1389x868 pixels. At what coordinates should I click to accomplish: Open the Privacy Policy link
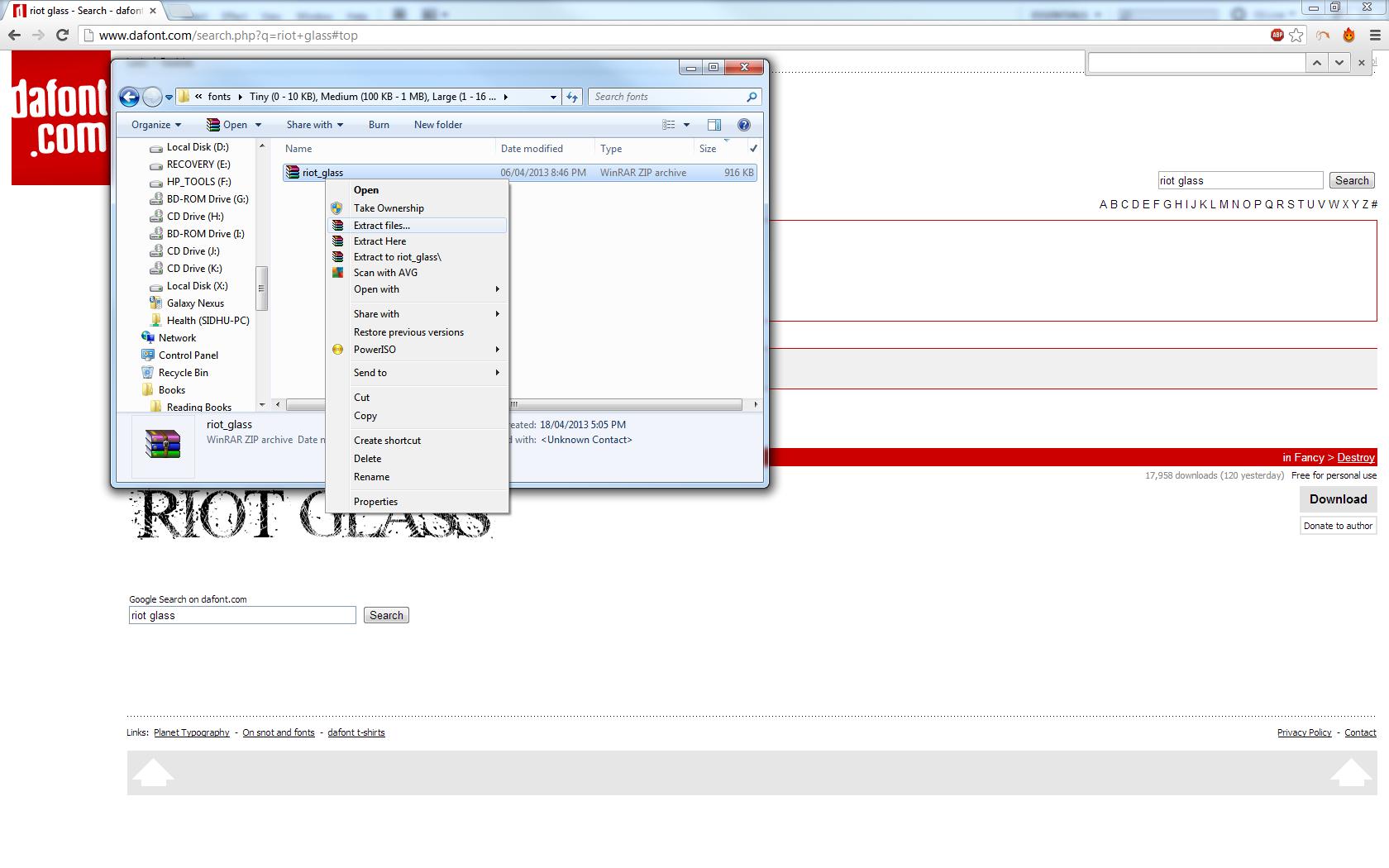[1304, 732]
